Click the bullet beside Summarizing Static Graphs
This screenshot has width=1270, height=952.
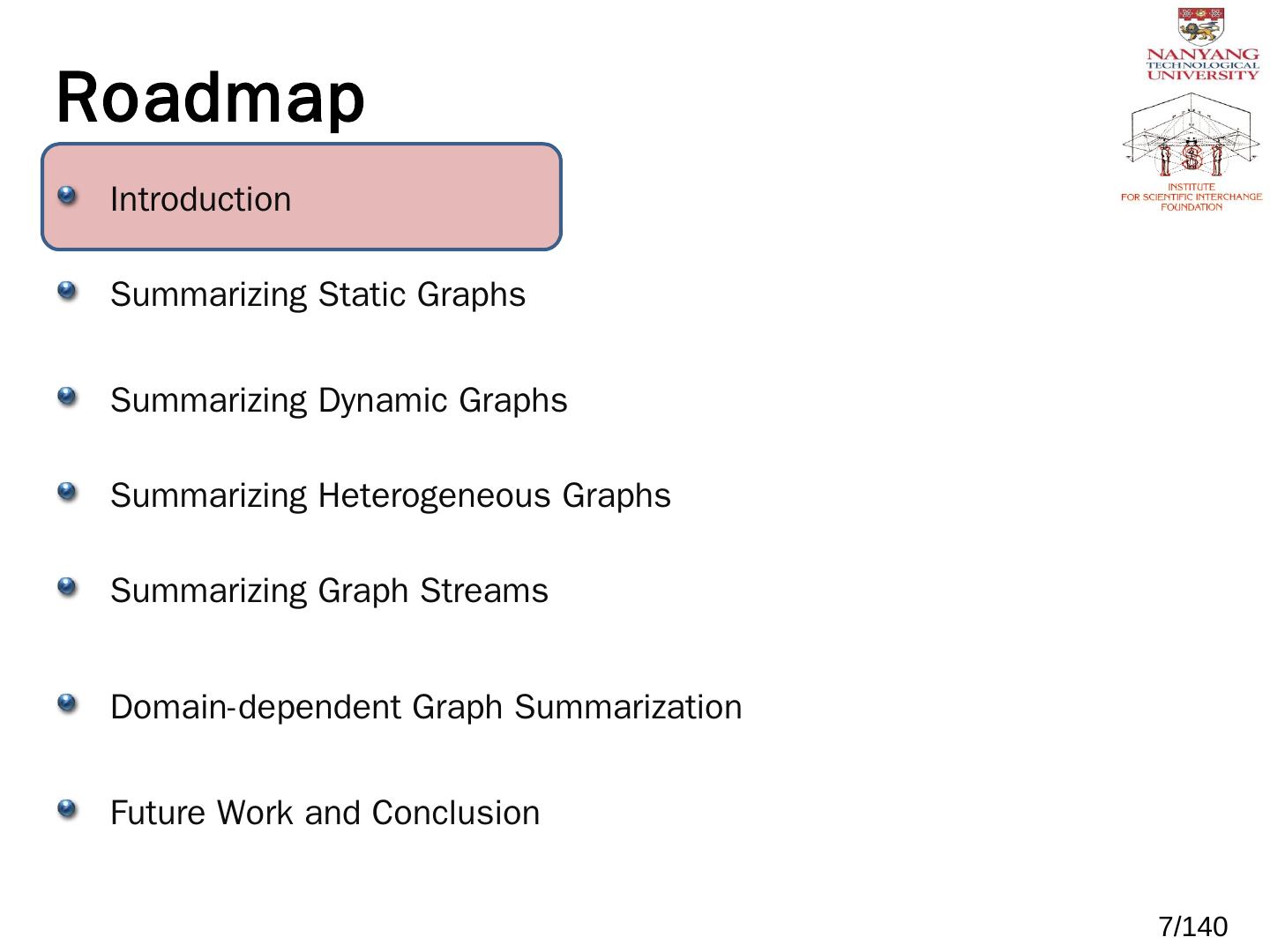pyautogui.click(x=67, y=290)
